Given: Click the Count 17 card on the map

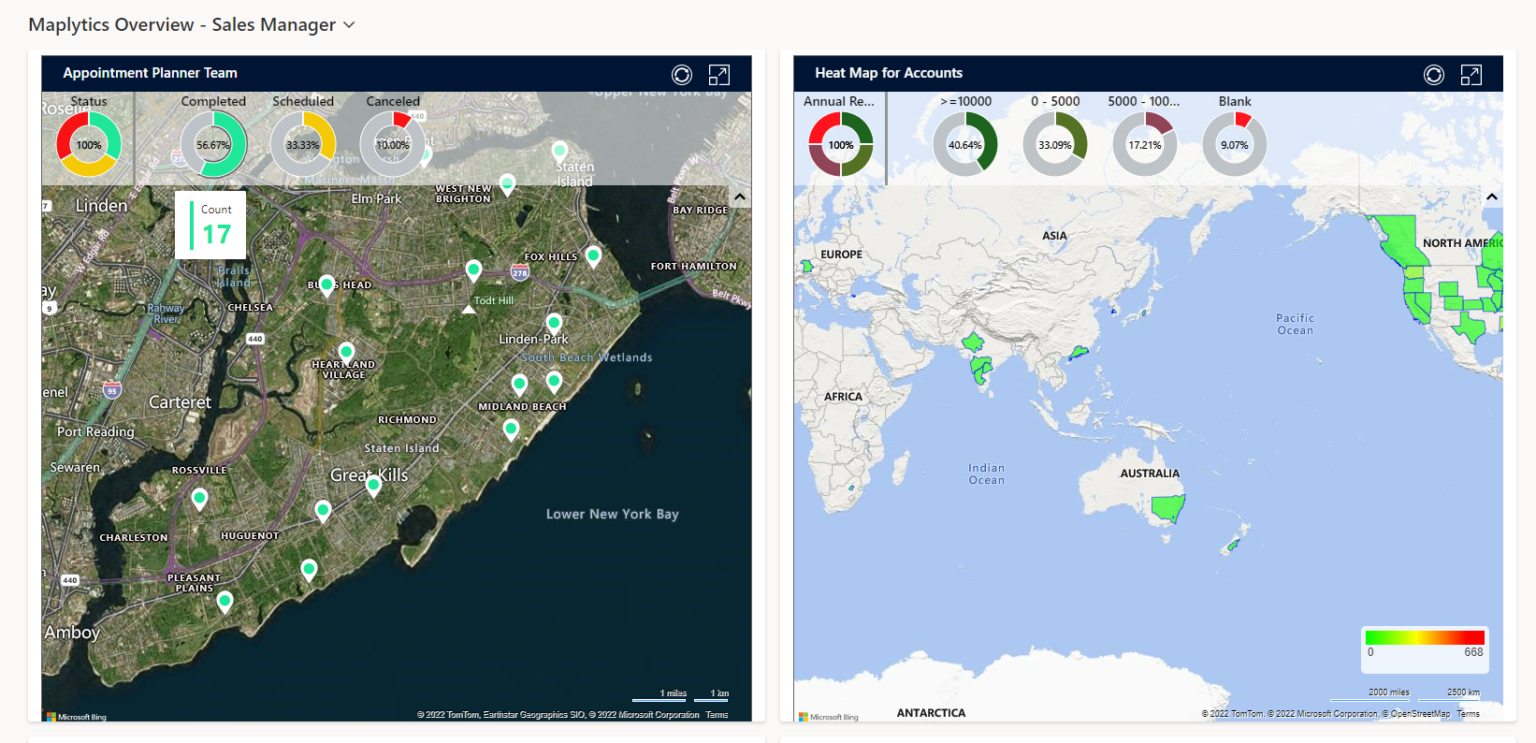Looking at the screenshot, I should (210, 224).
